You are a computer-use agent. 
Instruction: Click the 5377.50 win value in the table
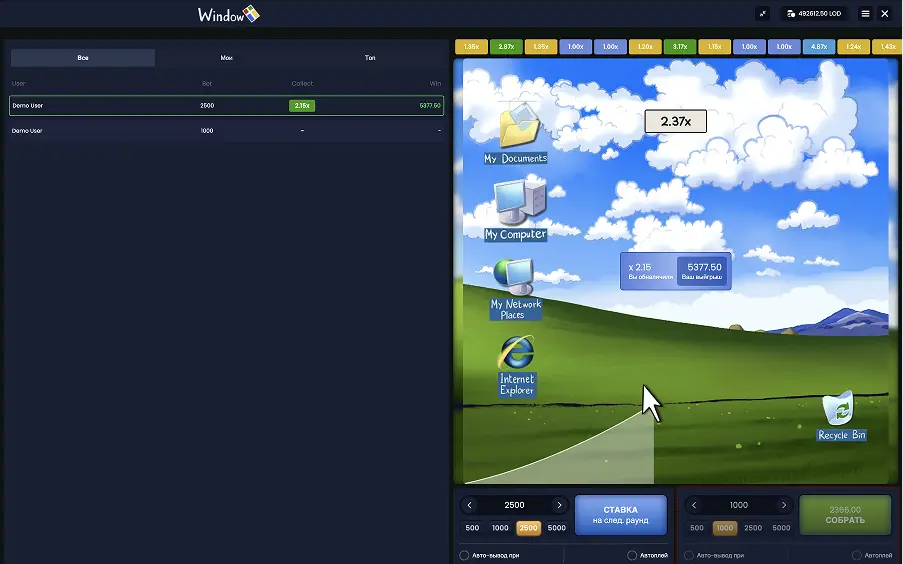[430, 105]
